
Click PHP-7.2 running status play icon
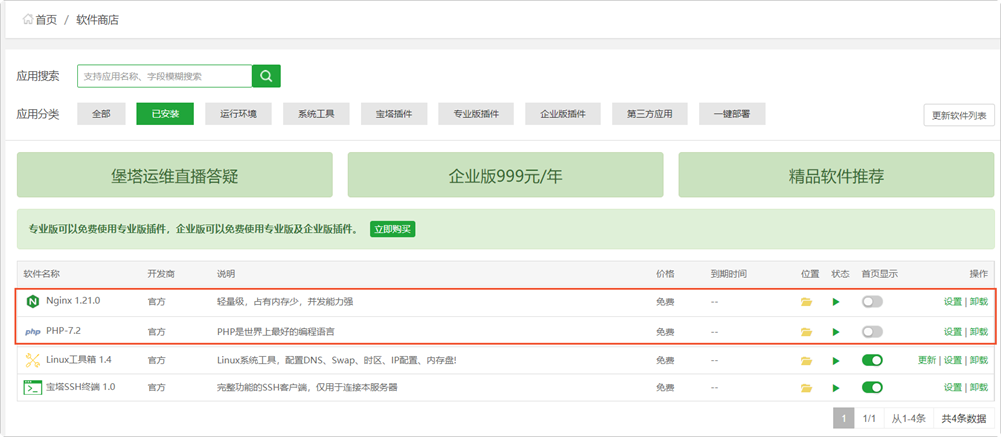836,332
